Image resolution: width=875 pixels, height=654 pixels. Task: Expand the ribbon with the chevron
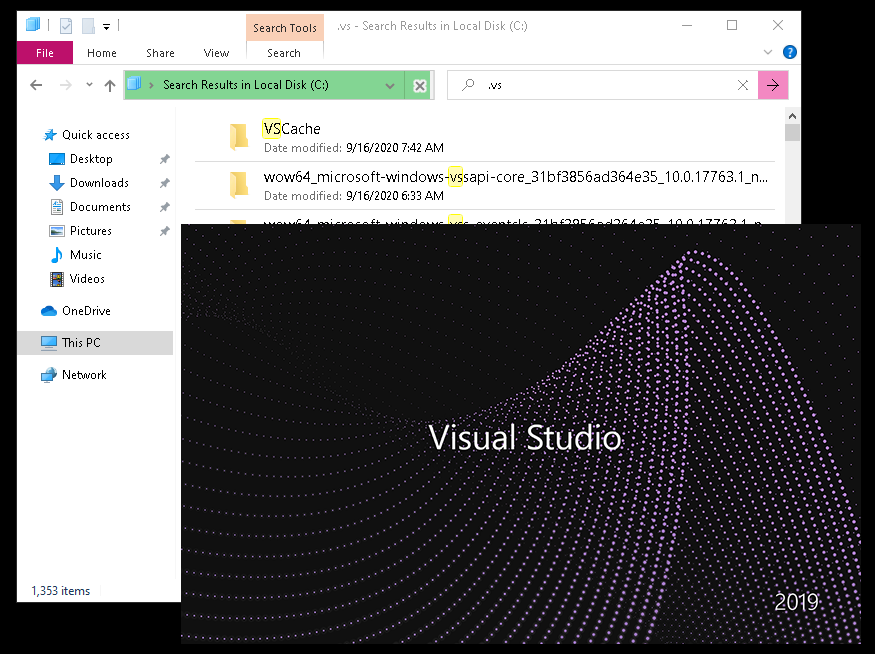[768, 52]
